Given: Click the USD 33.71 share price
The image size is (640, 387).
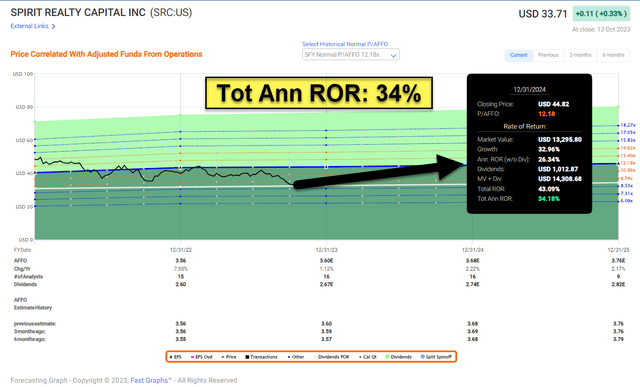Looking at the screenshot, I should (x=543, y=14).
